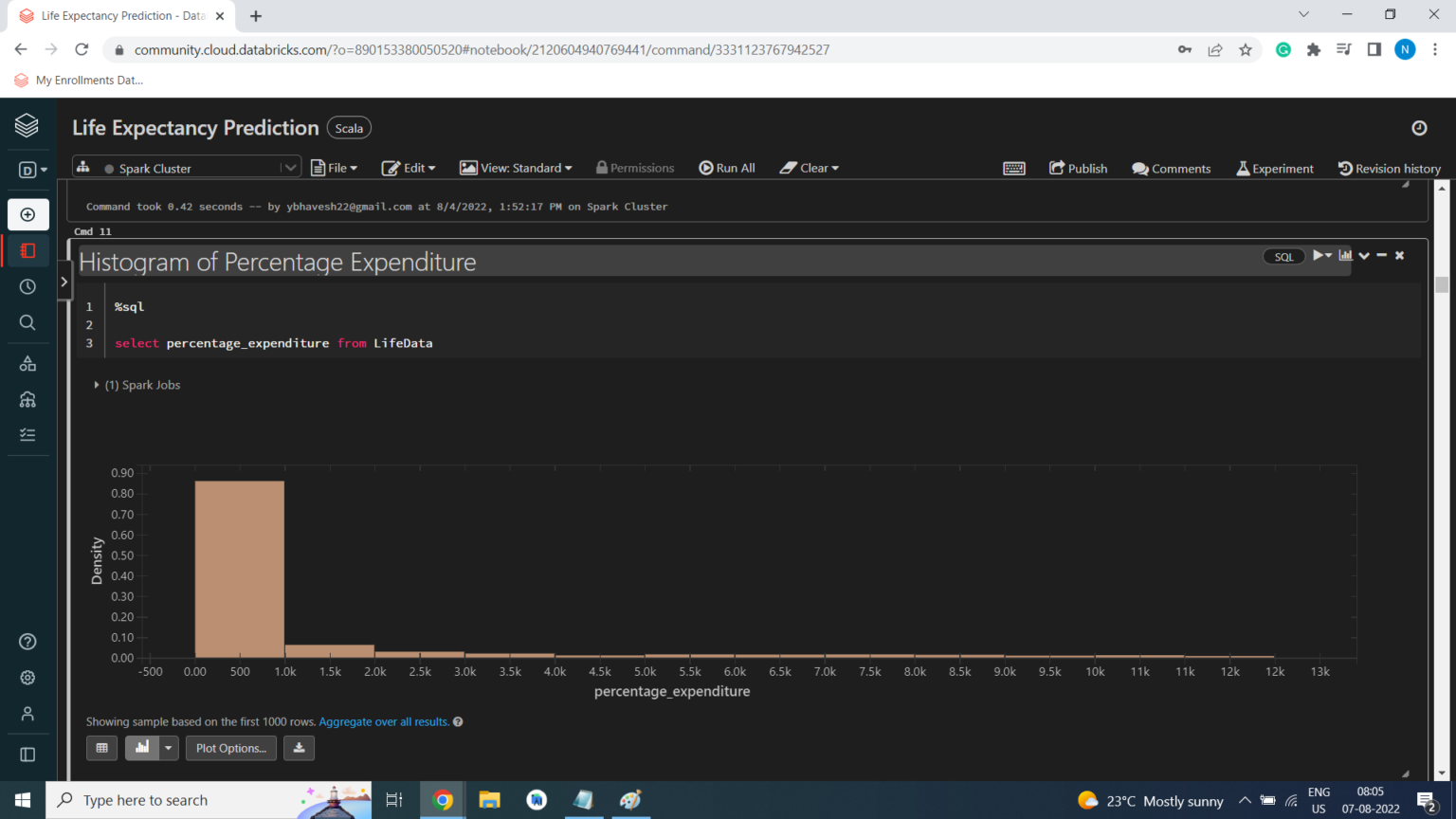
Task: Click Aggregate over all results link
Action: 383,721
